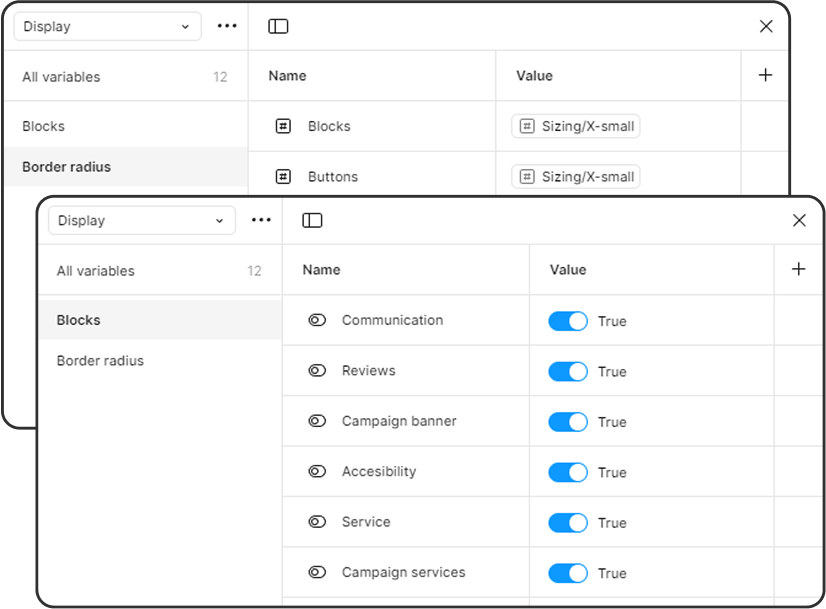Toggle off the Reviews switch
This screenshot has width=826, height=609.
coord(568,371)
